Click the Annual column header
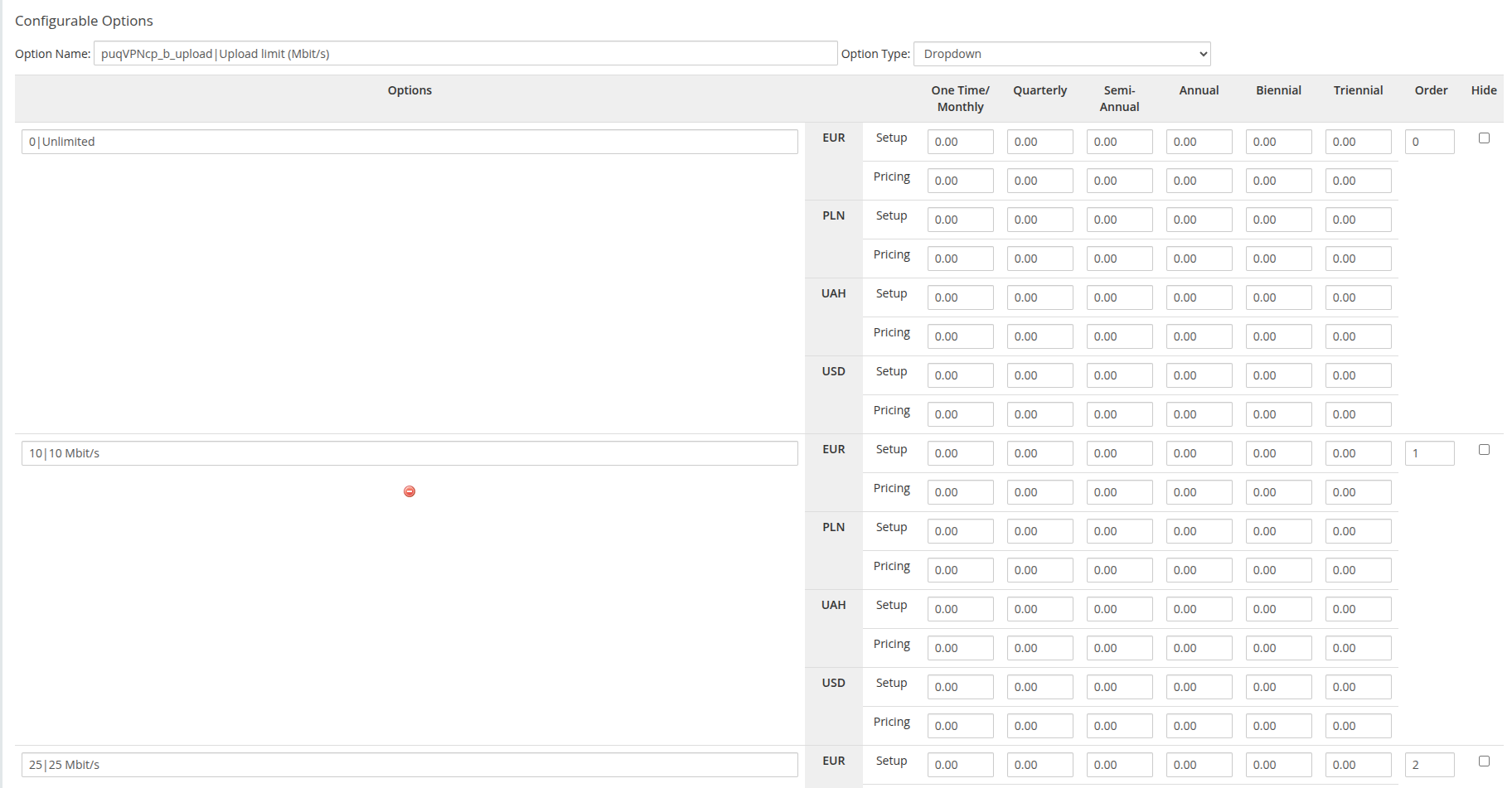 coord(1199,90)
